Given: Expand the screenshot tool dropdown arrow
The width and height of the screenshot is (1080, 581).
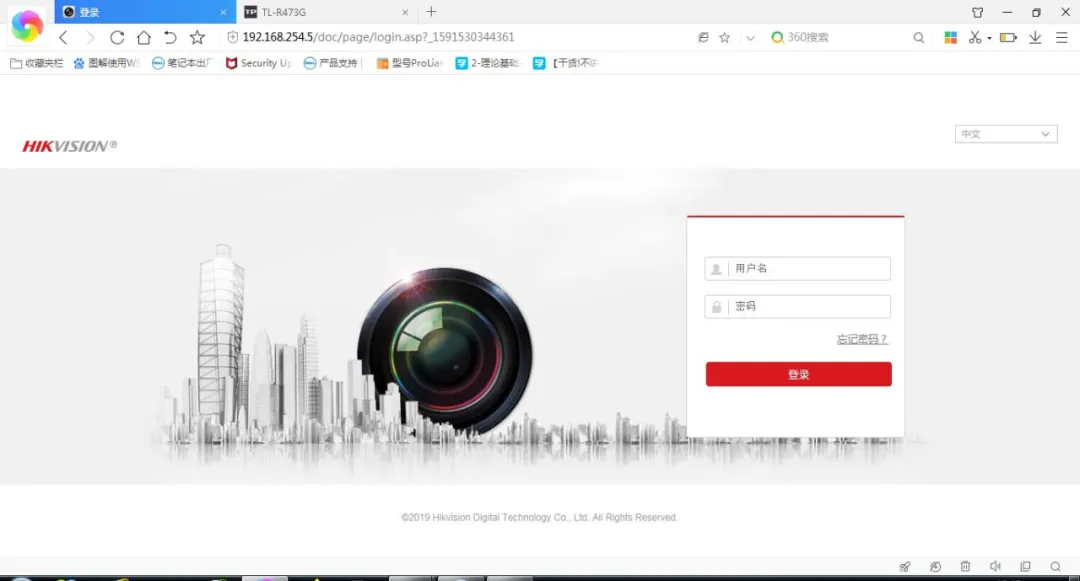Looking at the screenshot, I should (989, 39).
